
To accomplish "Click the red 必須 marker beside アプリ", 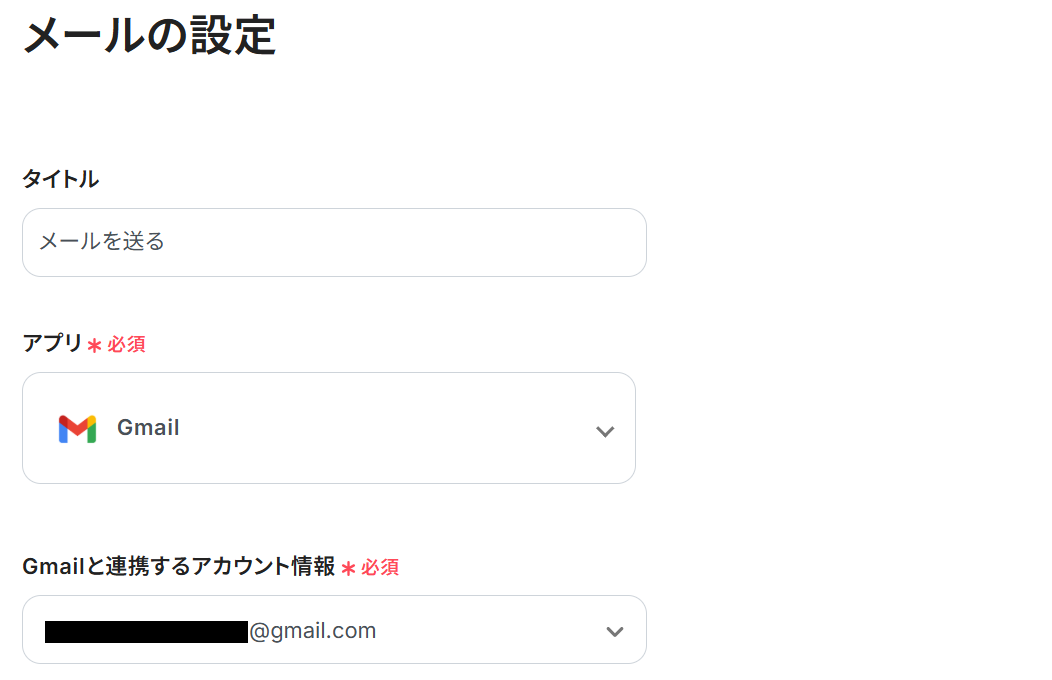I will tap(126, 344).
